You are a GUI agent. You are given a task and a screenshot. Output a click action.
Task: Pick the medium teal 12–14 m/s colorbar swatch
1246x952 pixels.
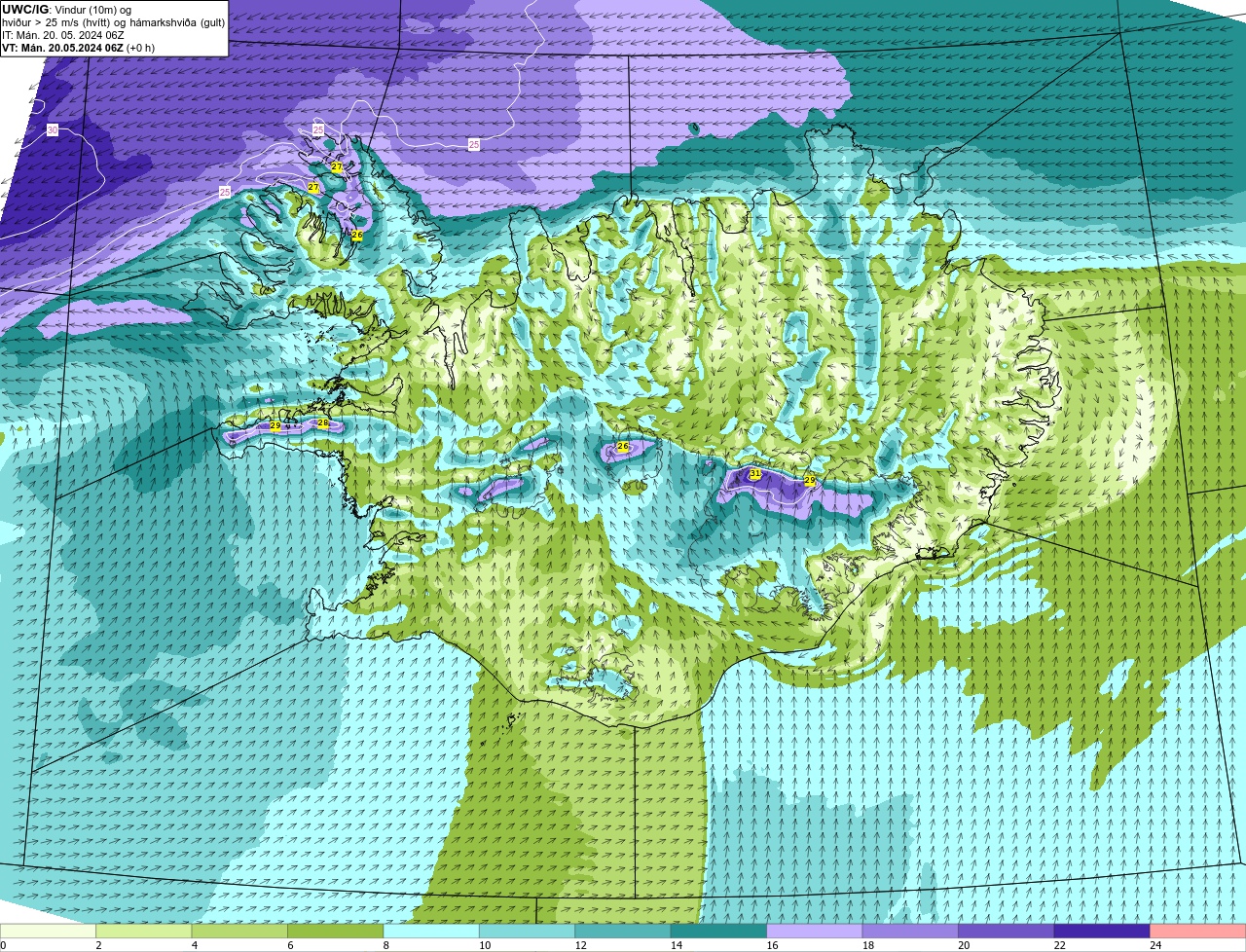point(623,932)
